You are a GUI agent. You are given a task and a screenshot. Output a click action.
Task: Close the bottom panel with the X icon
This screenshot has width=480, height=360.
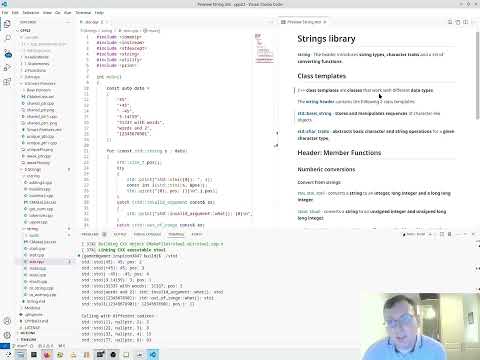(x=473, y=234)
